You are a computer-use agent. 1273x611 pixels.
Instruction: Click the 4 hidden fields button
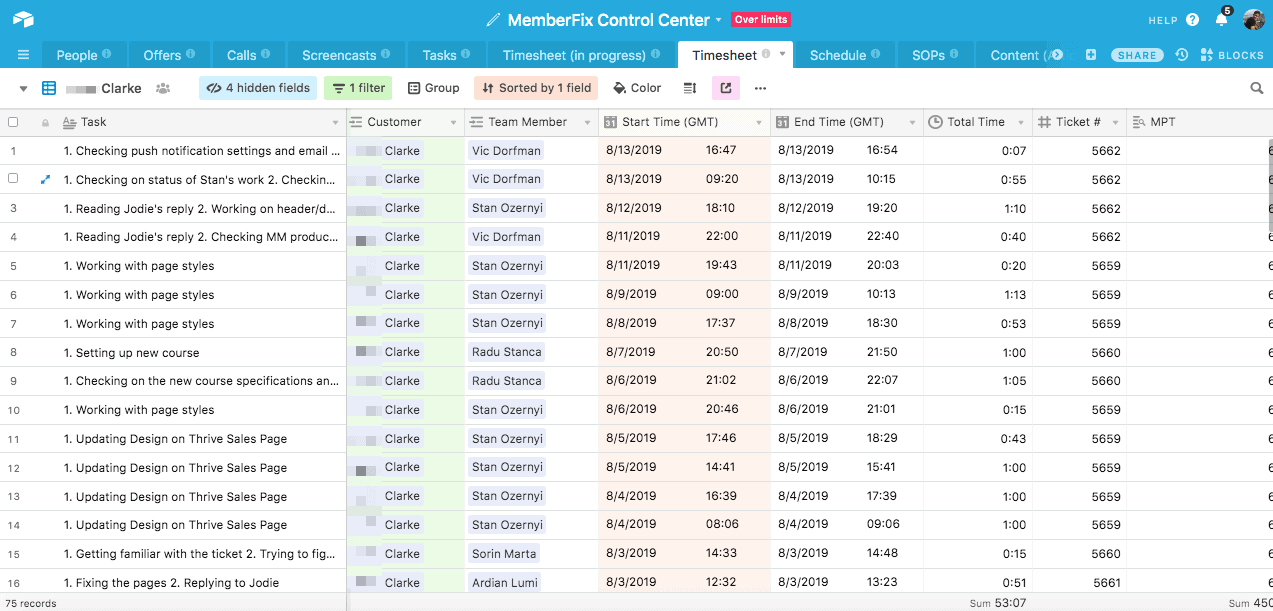pyautogui.click(x=258, y=88)
